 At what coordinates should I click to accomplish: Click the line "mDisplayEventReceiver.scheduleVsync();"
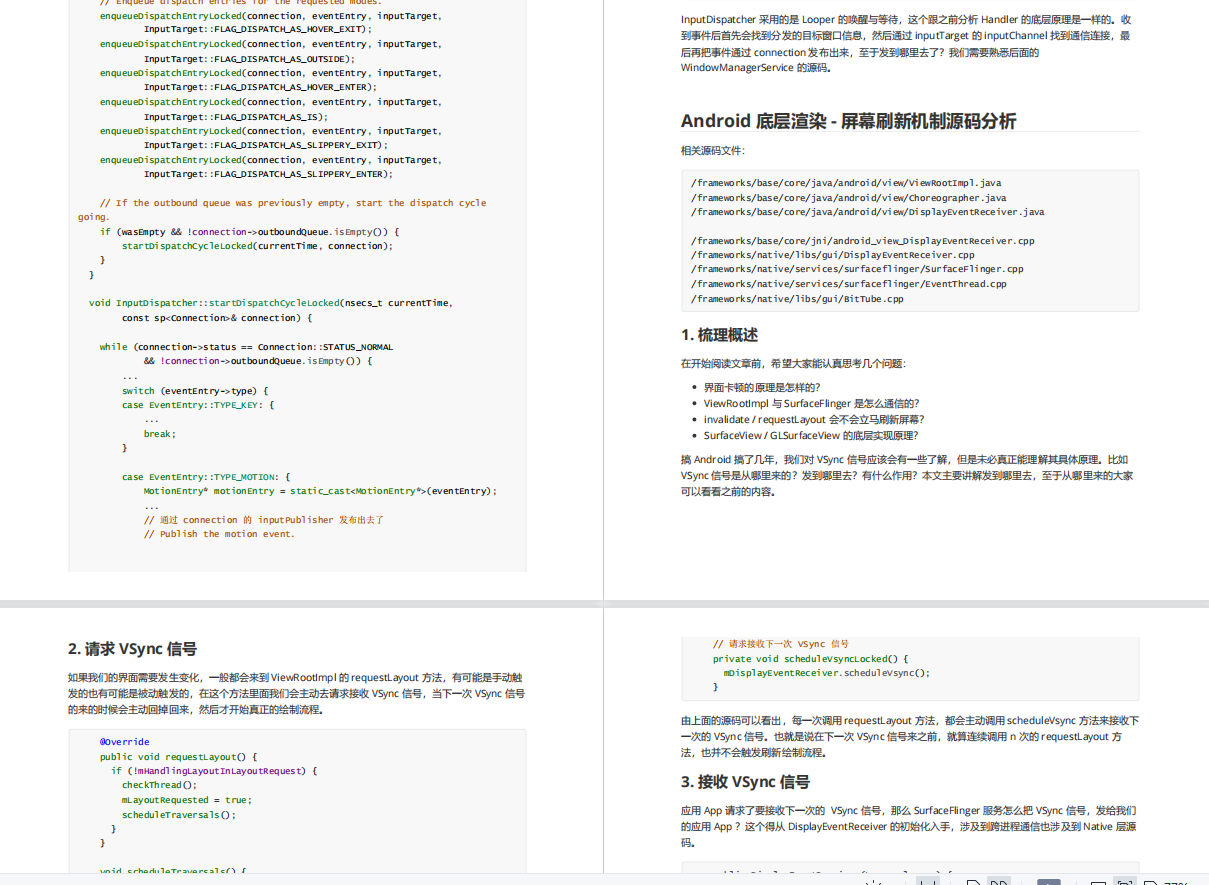coord(827,673)
